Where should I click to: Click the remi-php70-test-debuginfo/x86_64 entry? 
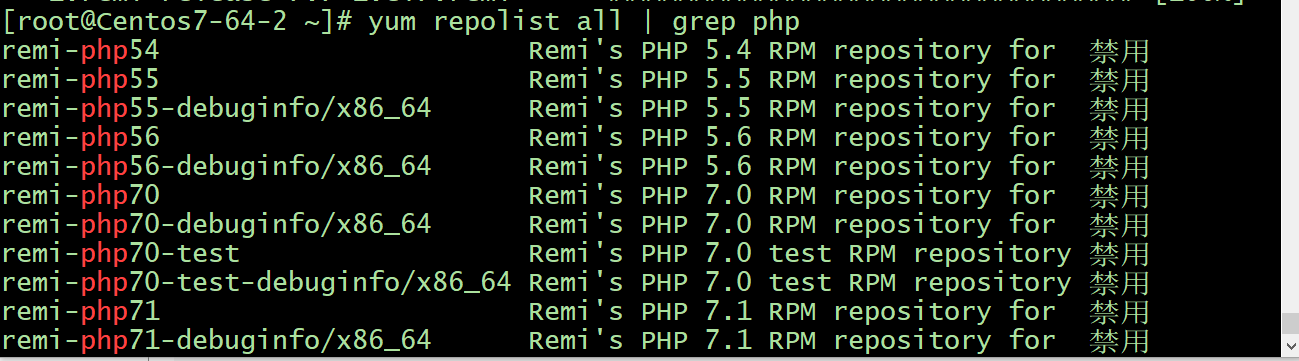[256, 283]
